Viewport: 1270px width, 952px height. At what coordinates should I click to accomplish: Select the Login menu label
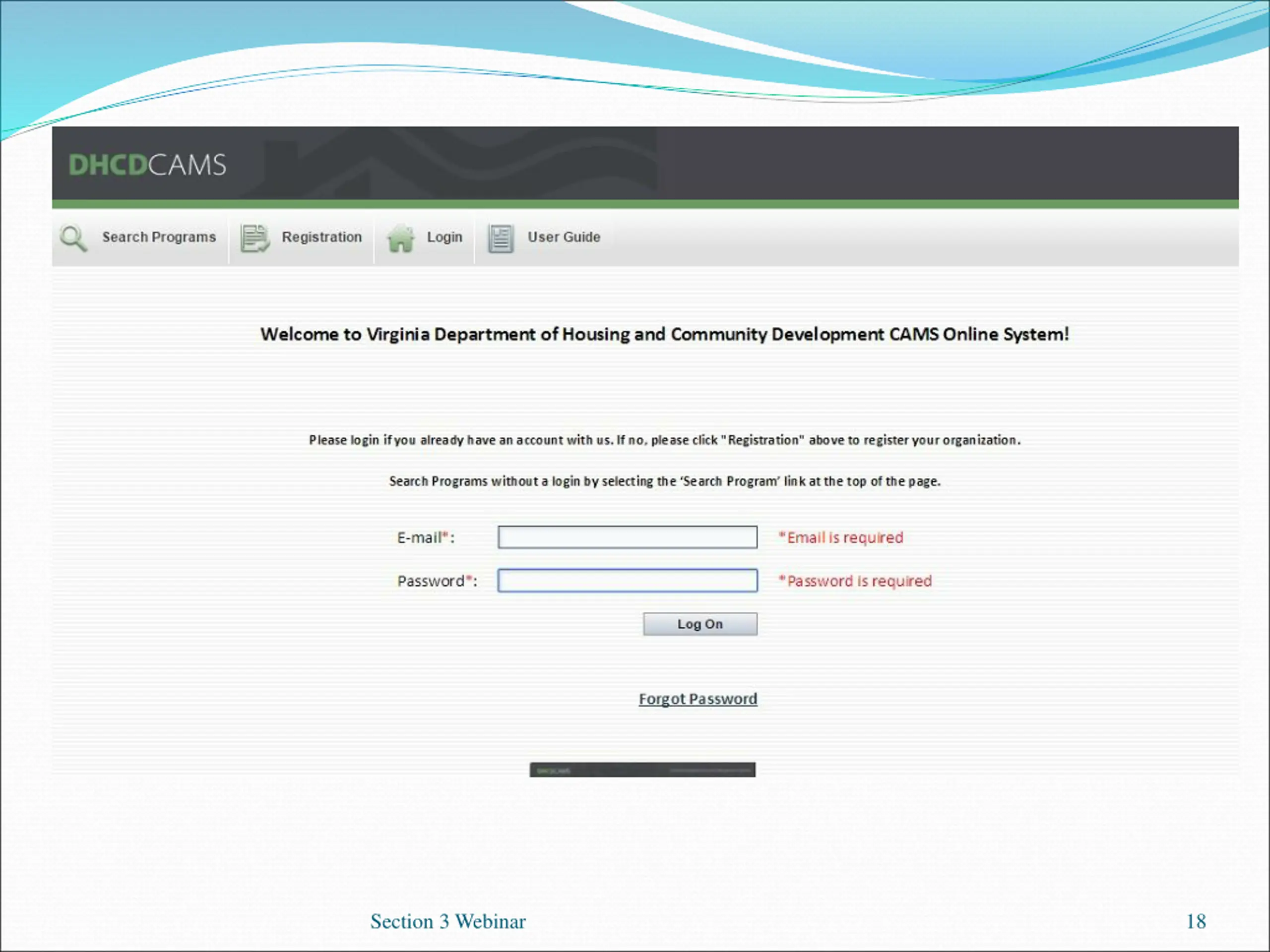(444, 237)
